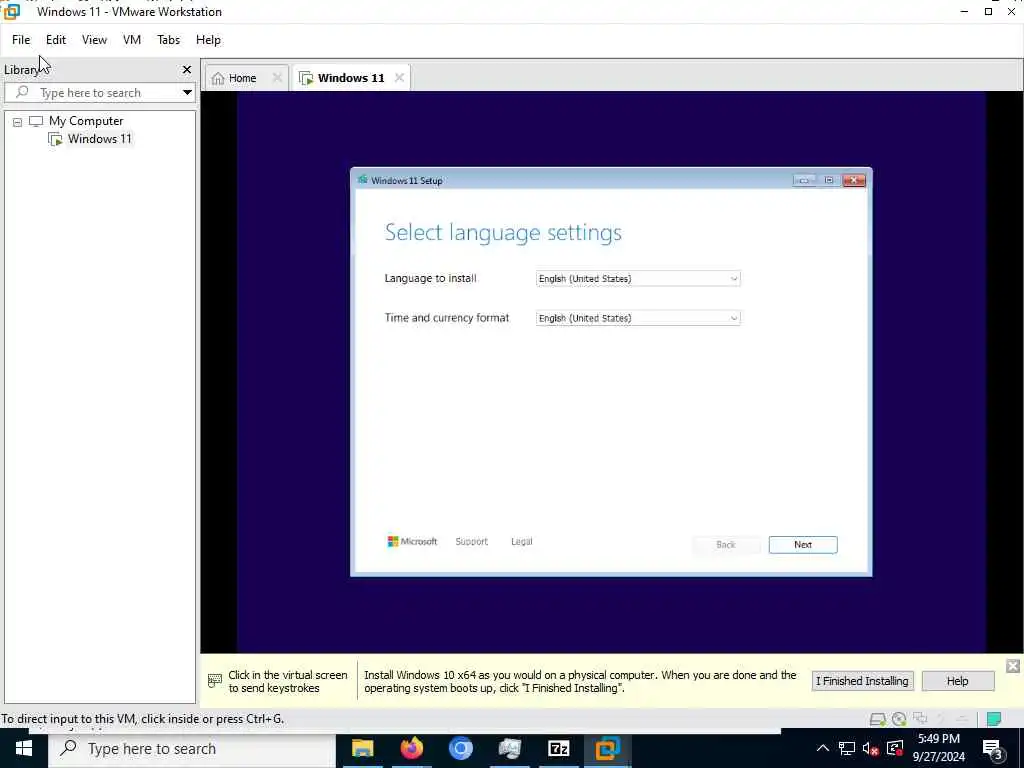Click Next in Windows 11 Setup
The width and height of the screenshot is (1024, 768).
[803, 545]
